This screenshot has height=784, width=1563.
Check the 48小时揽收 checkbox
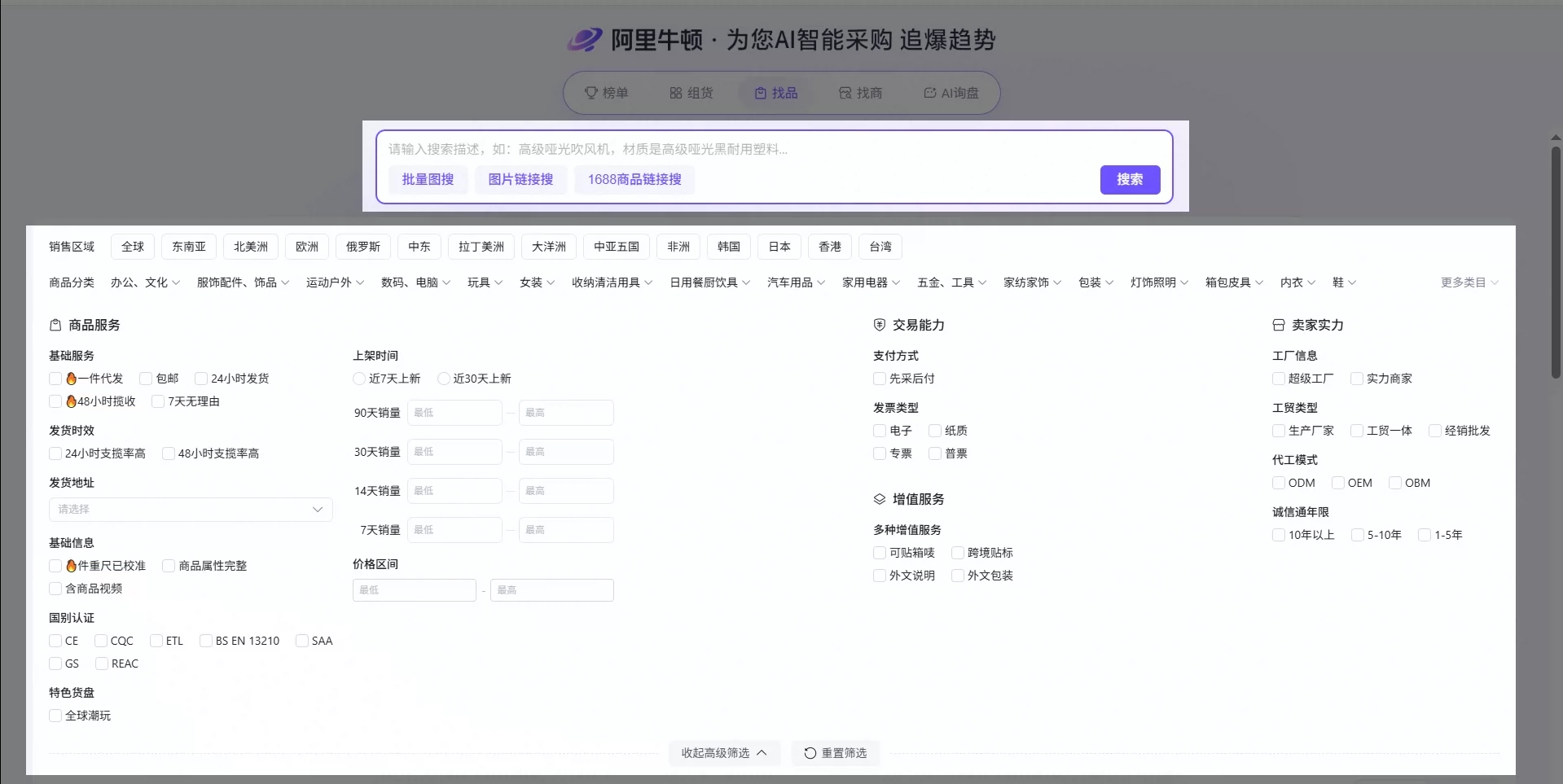(55, 401)
